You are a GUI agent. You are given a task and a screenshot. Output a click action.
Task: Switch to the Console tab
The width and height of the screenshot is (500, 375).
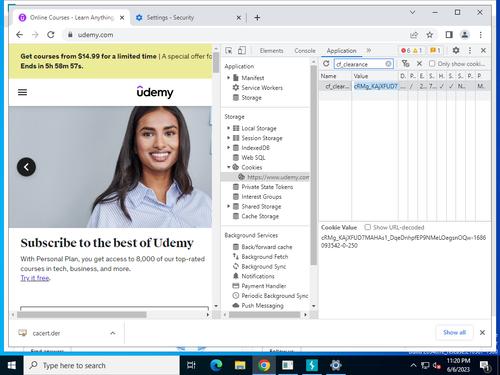(x=305, y=51)
